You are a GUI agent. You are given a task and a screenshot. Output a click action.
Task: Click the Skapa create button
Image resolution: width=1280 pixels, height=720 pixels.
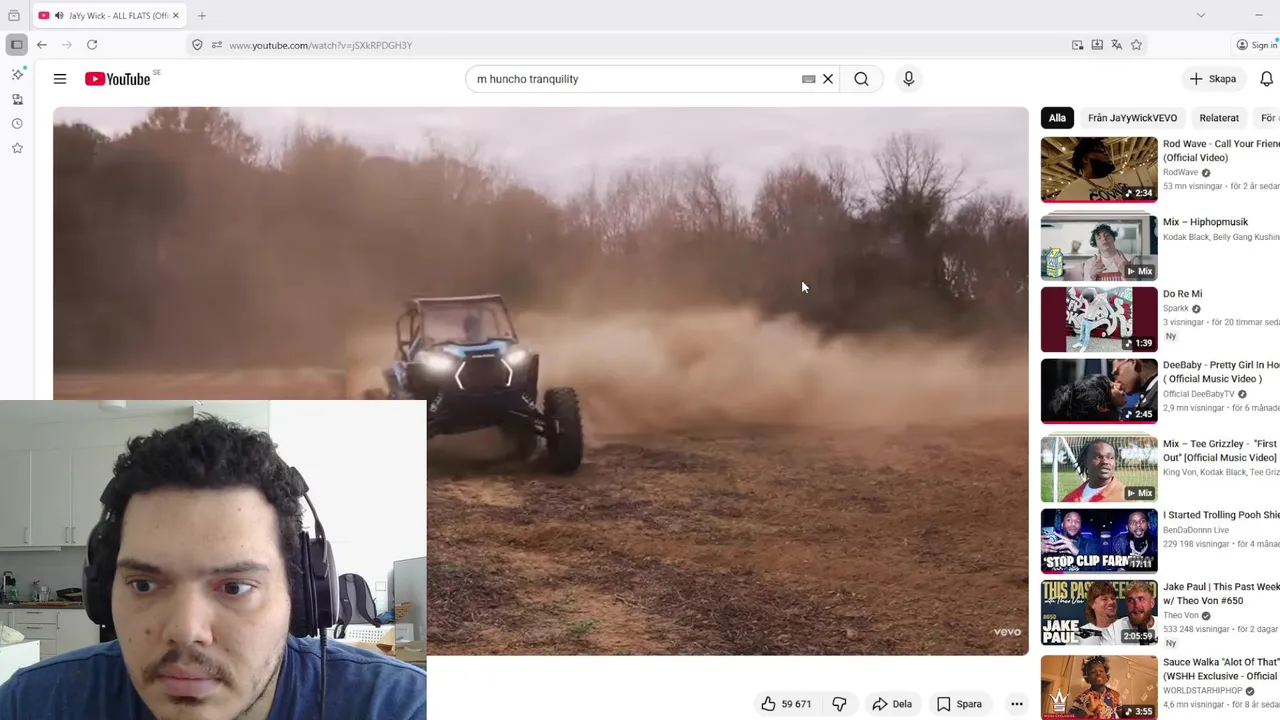click(1213, 79)
